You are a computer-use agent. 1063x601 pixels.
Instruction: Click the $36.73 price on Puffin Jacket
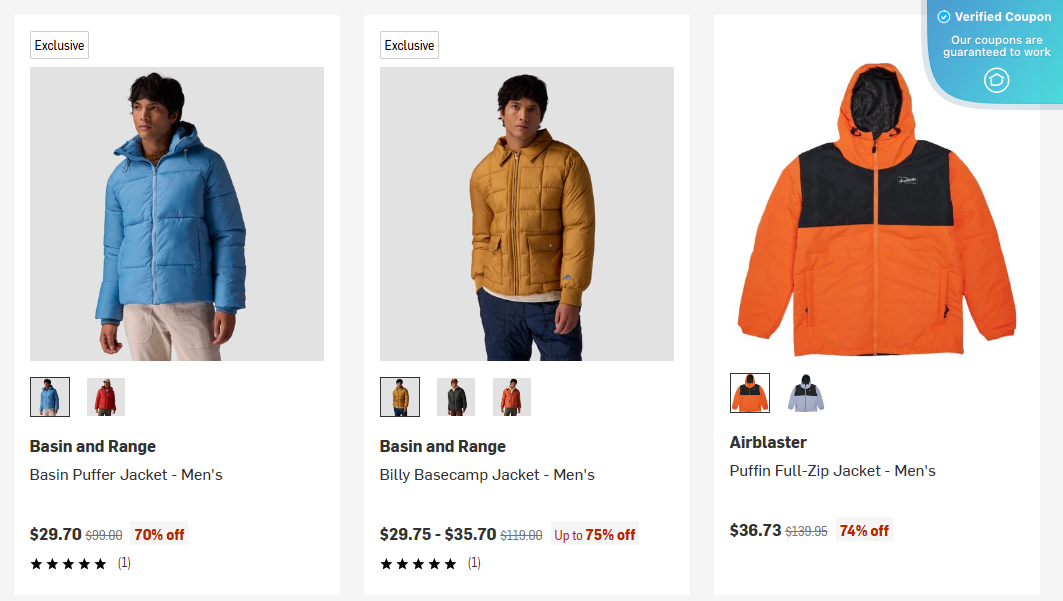pos(755,530)
